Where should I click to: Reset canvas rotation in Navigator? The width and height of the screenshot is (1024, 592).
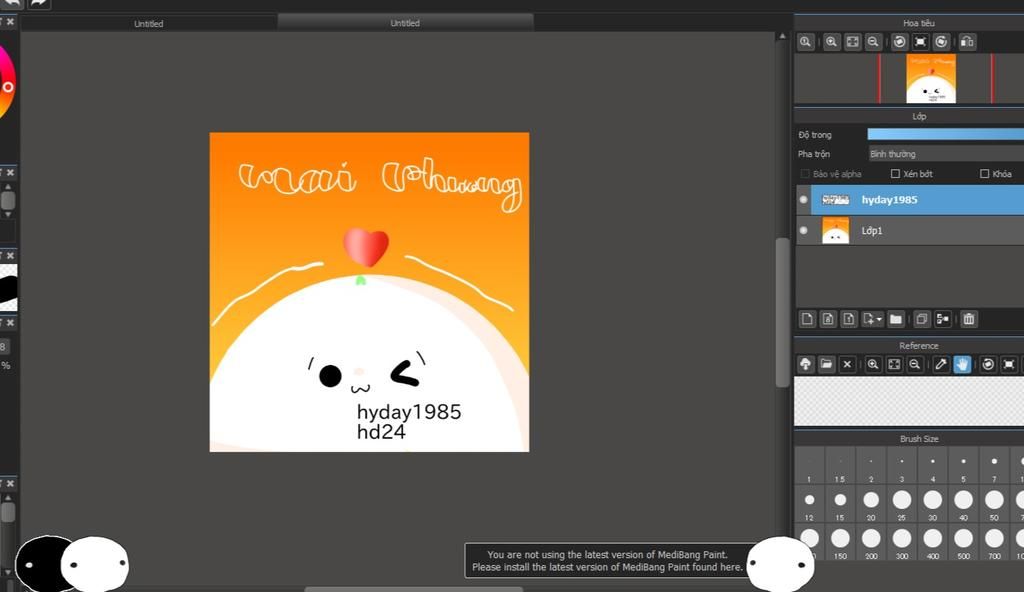coord(920,42)
